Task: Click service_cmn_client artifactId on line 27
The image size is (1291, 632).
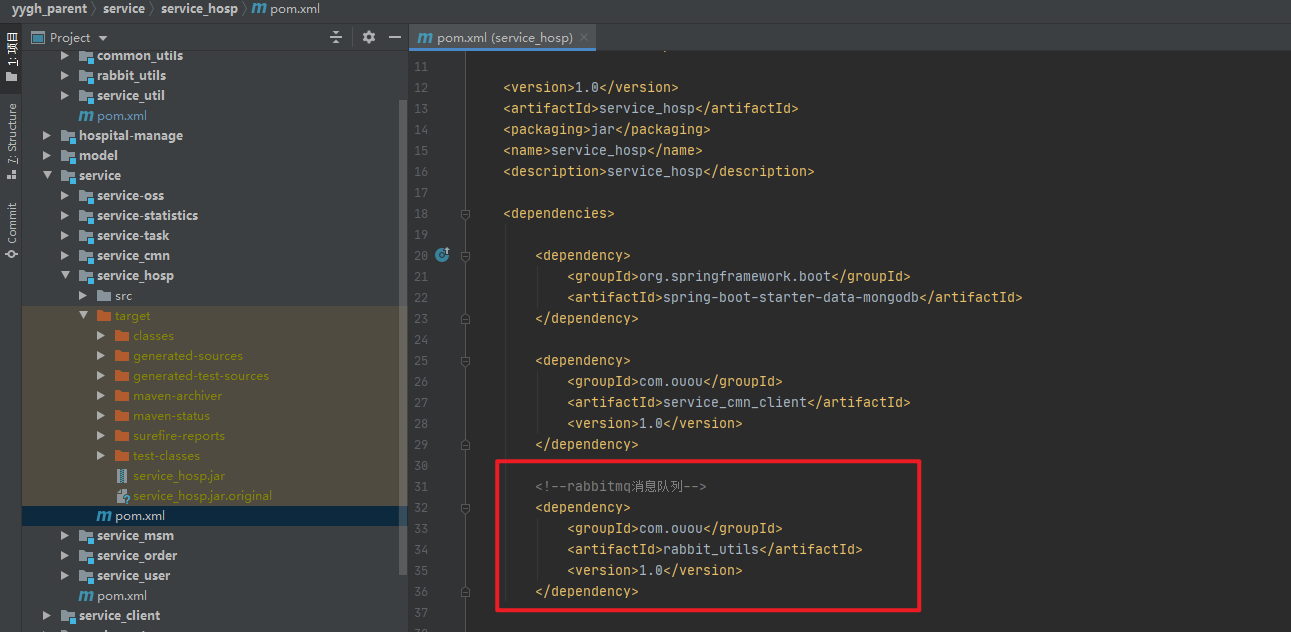Action: pyautogui.click(x=734, y=402)
